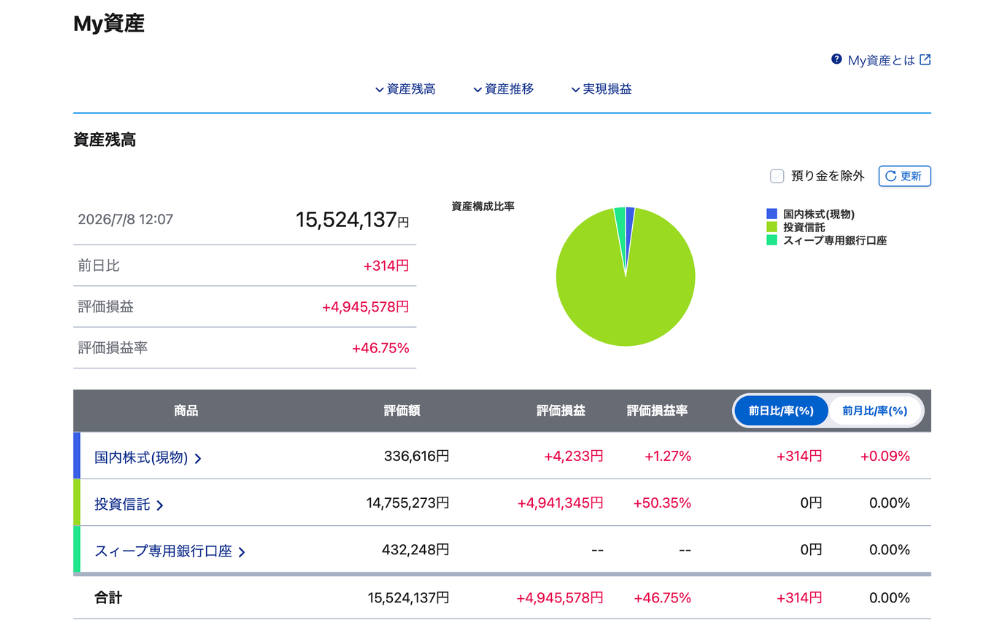Jump to the 資産残高 section link
1000x630 pixels.
point(411,89)
